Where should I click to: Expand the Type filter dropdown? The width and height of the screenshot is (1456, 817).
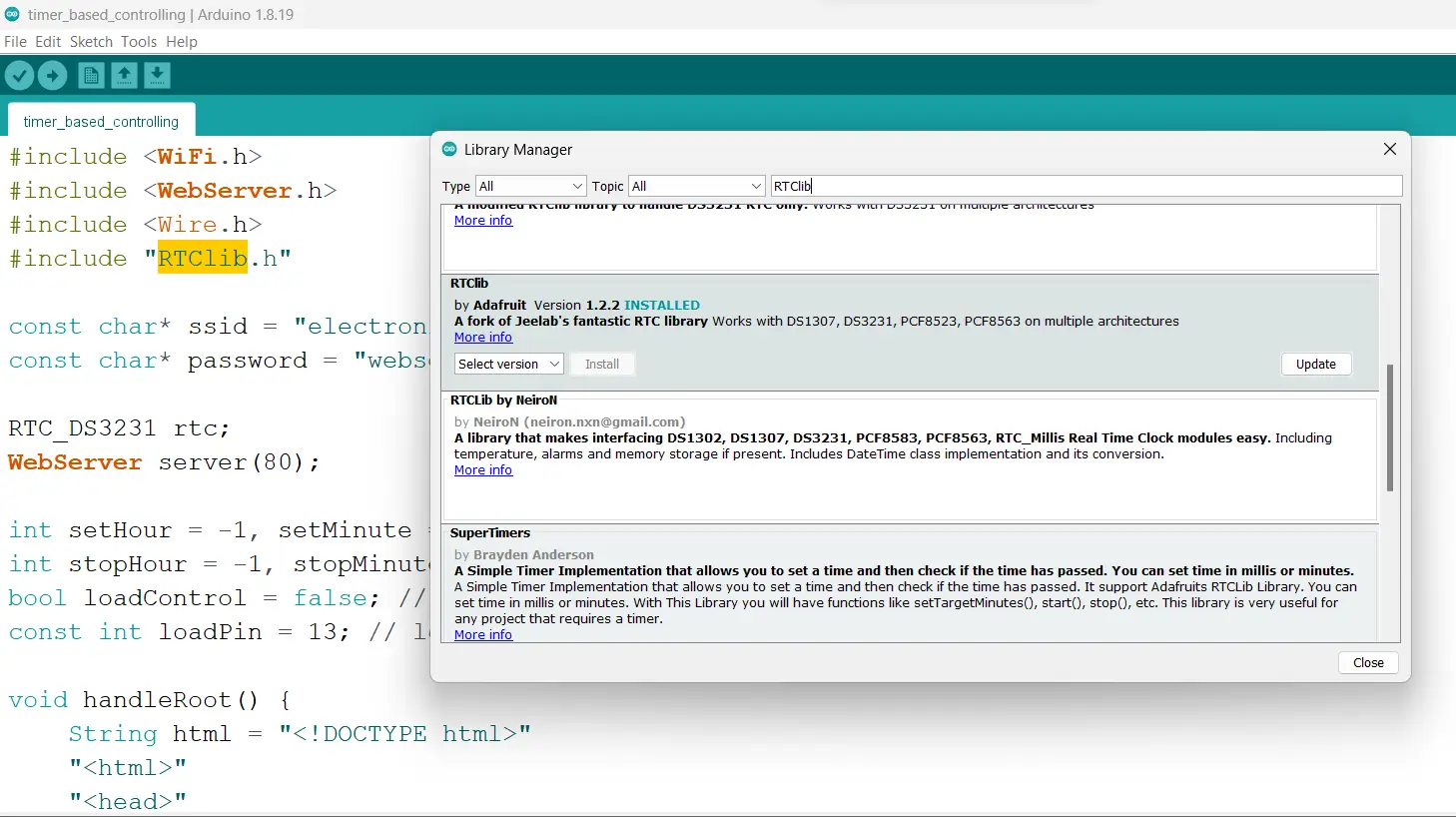point(530,186)
